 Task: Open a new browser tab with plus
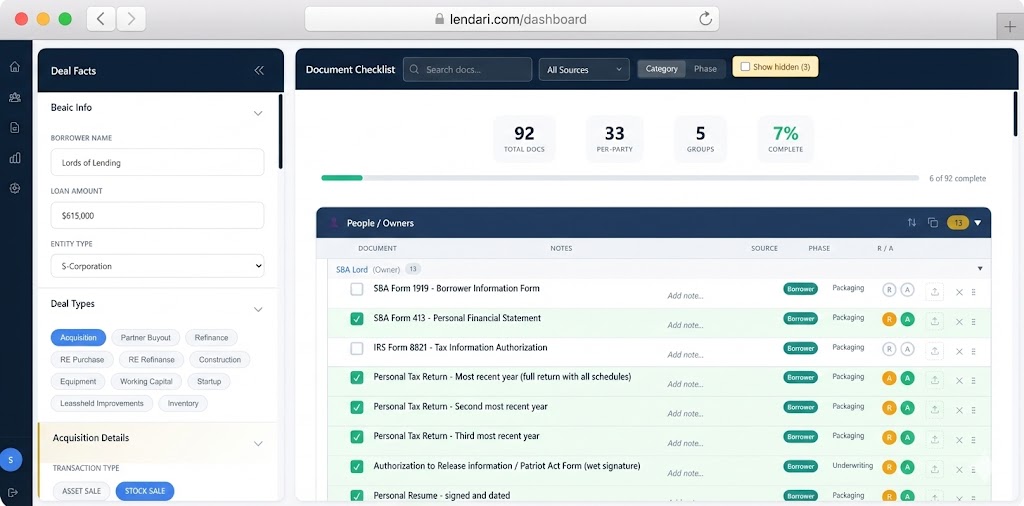coord(1010,26)
